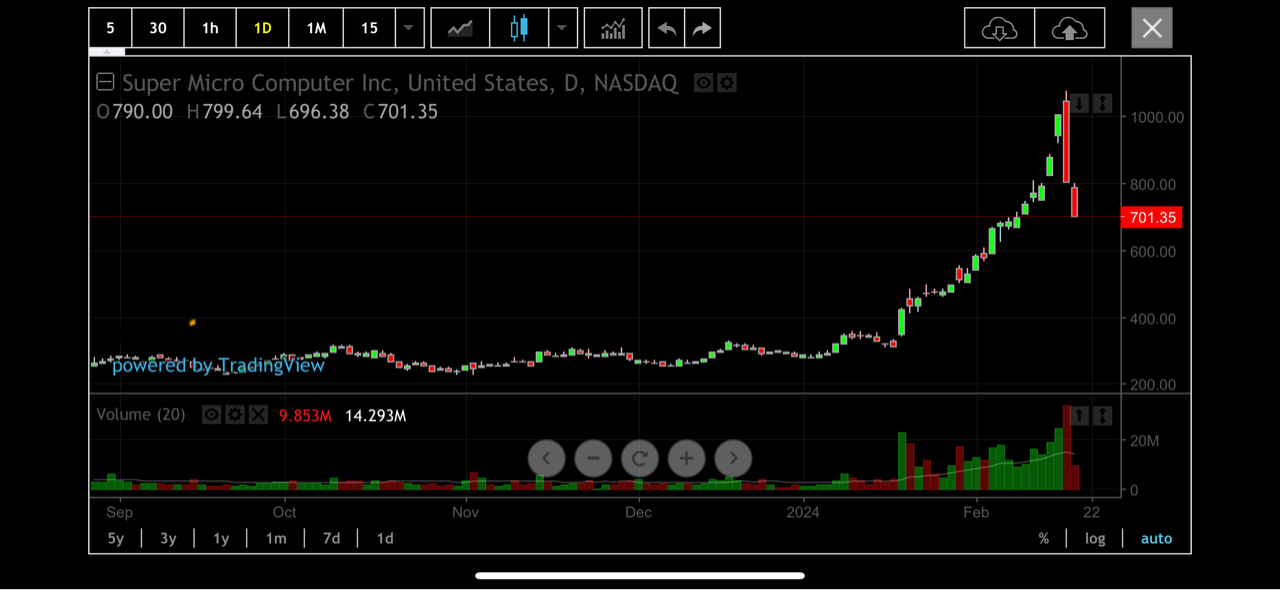Undo the last chart action
1280x590 pixels.
[667, 28]
